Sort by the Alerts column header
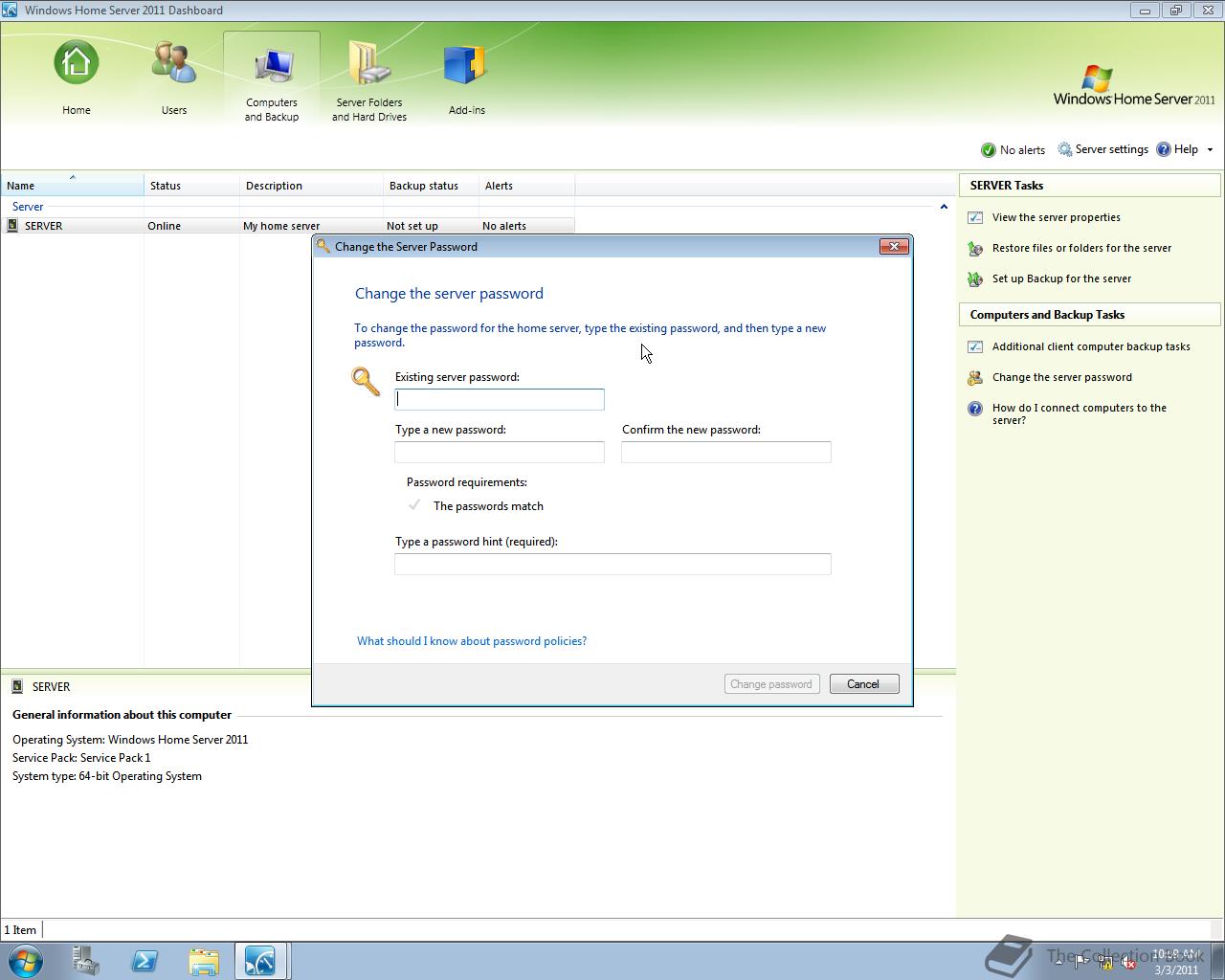 pos(526,185)
